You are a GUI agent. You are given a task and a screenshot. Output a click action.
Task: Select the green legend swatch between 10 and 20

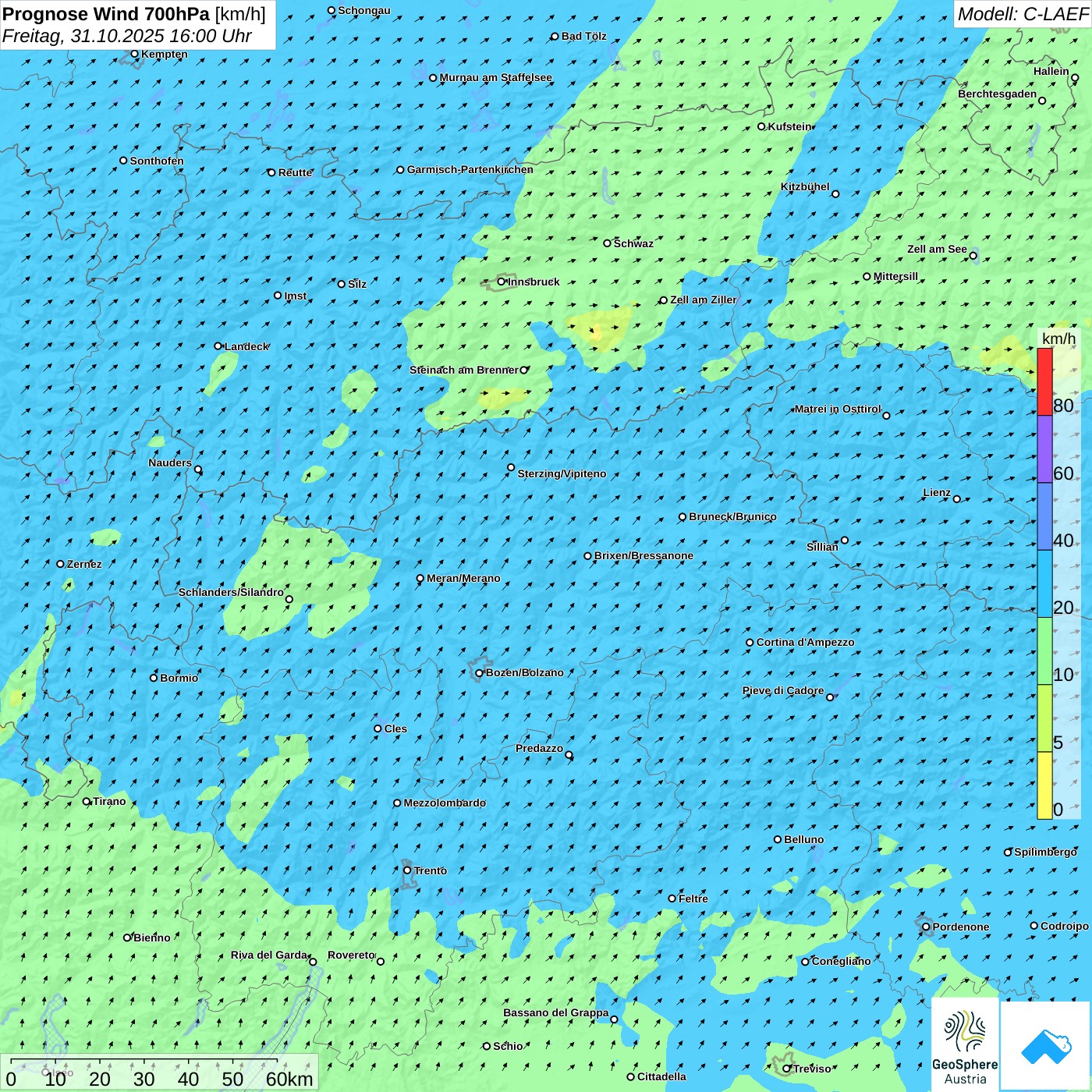tap(1044, 651)
